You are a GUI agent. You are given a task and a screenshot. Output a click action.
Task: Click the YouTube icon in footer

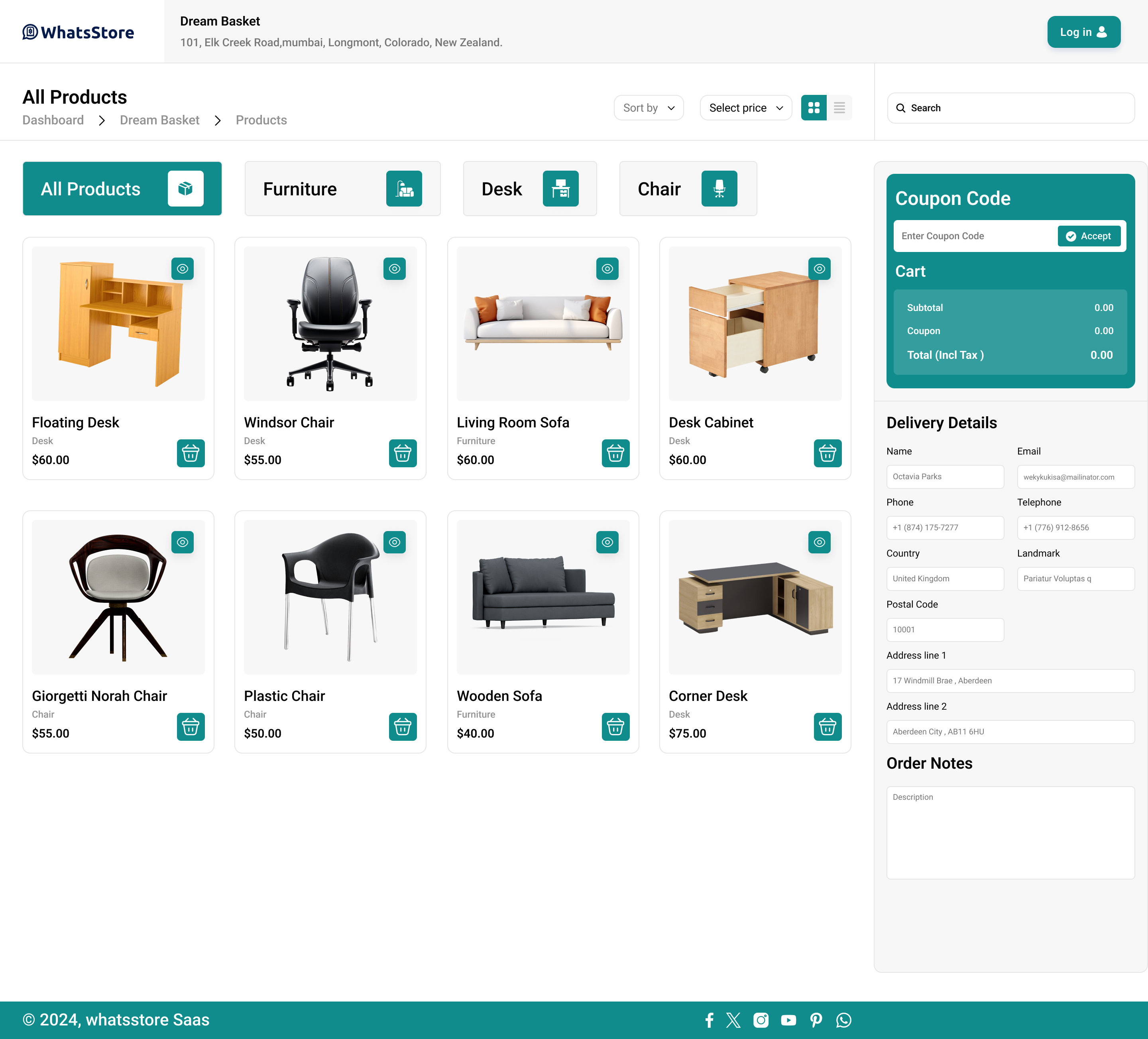(788, 1020)
